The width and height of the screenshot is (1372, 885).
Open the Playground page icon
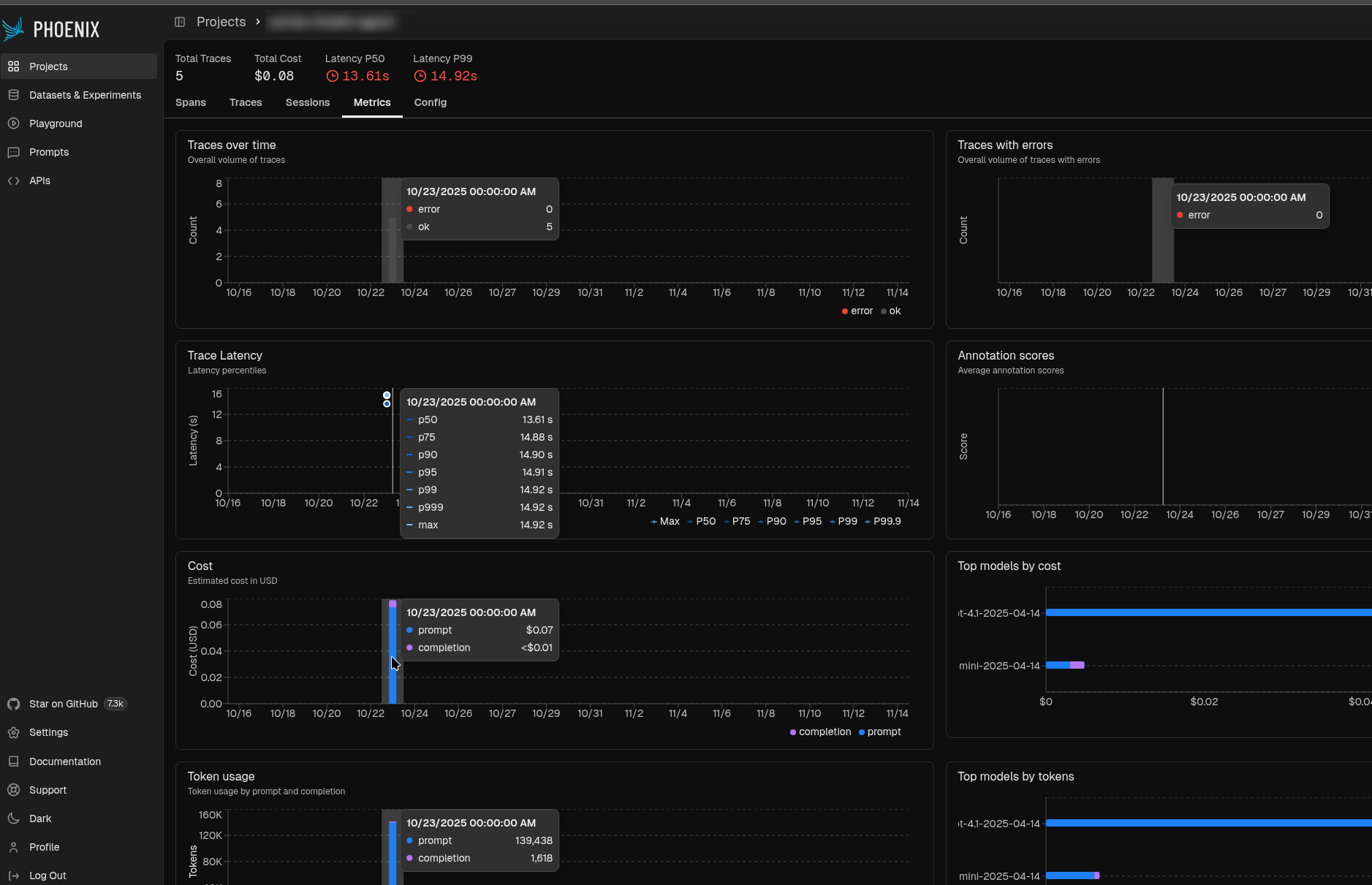[13, 124]
